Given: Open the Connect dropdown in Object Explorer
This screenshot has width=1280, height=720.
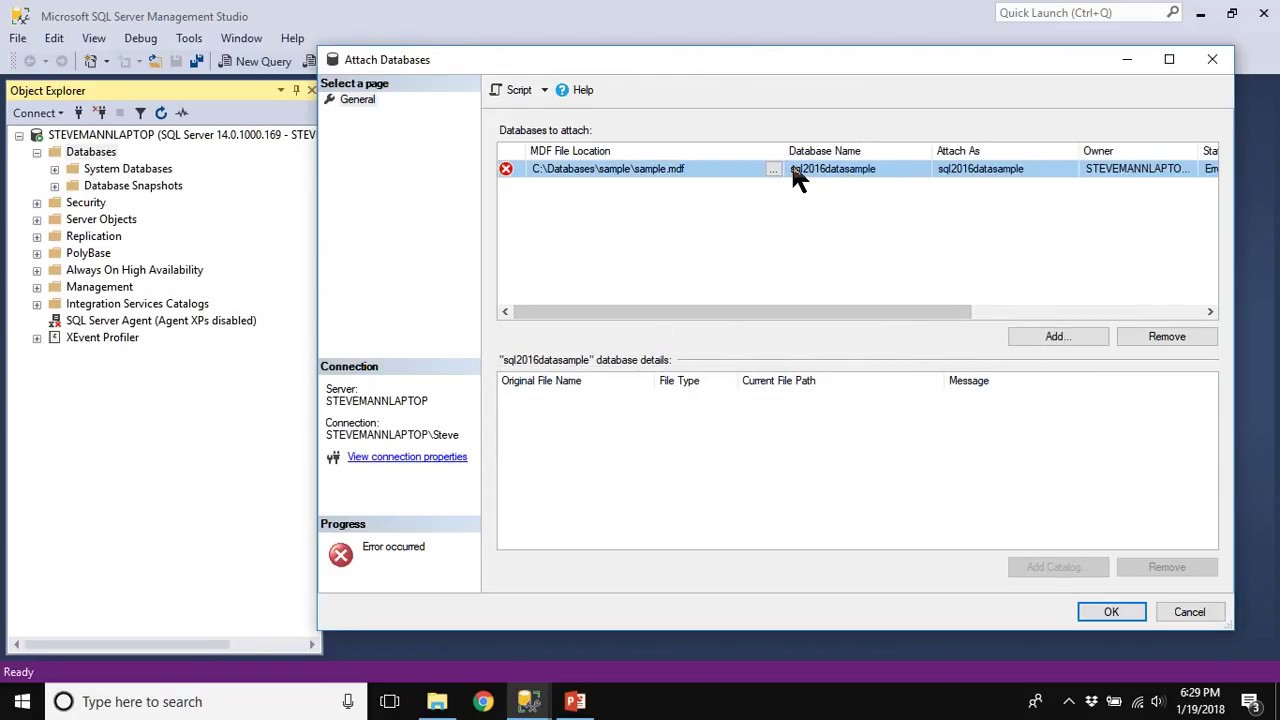Looking at the screenshot, I should [39, 113].
